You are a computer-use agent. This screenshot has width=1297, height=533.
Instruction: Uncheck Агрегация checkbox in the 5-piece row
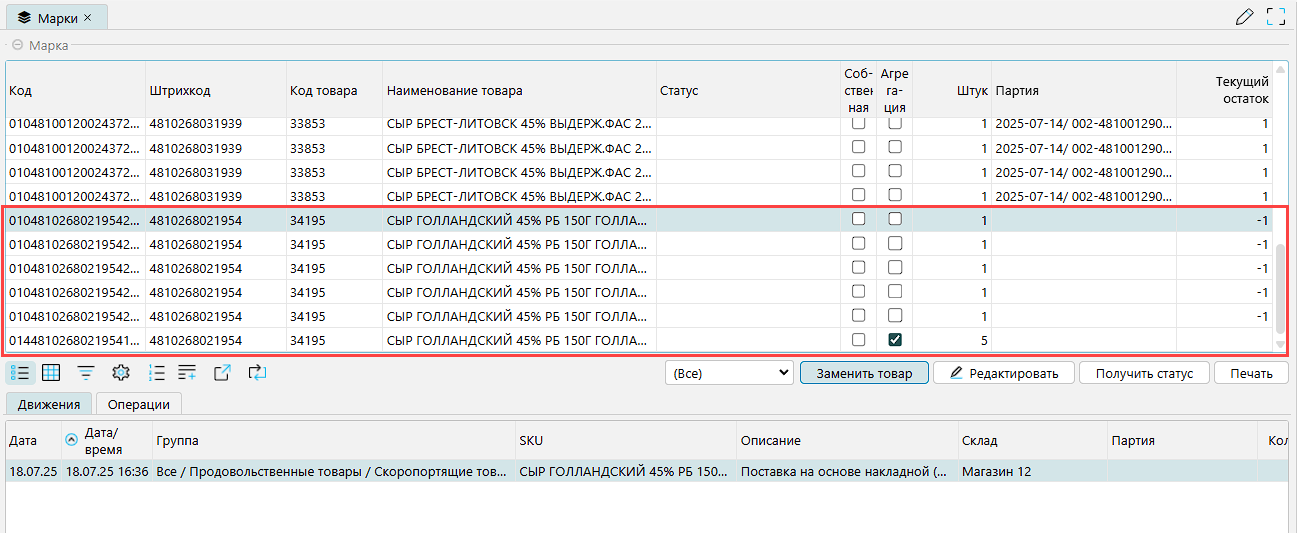tap(895, 340)
